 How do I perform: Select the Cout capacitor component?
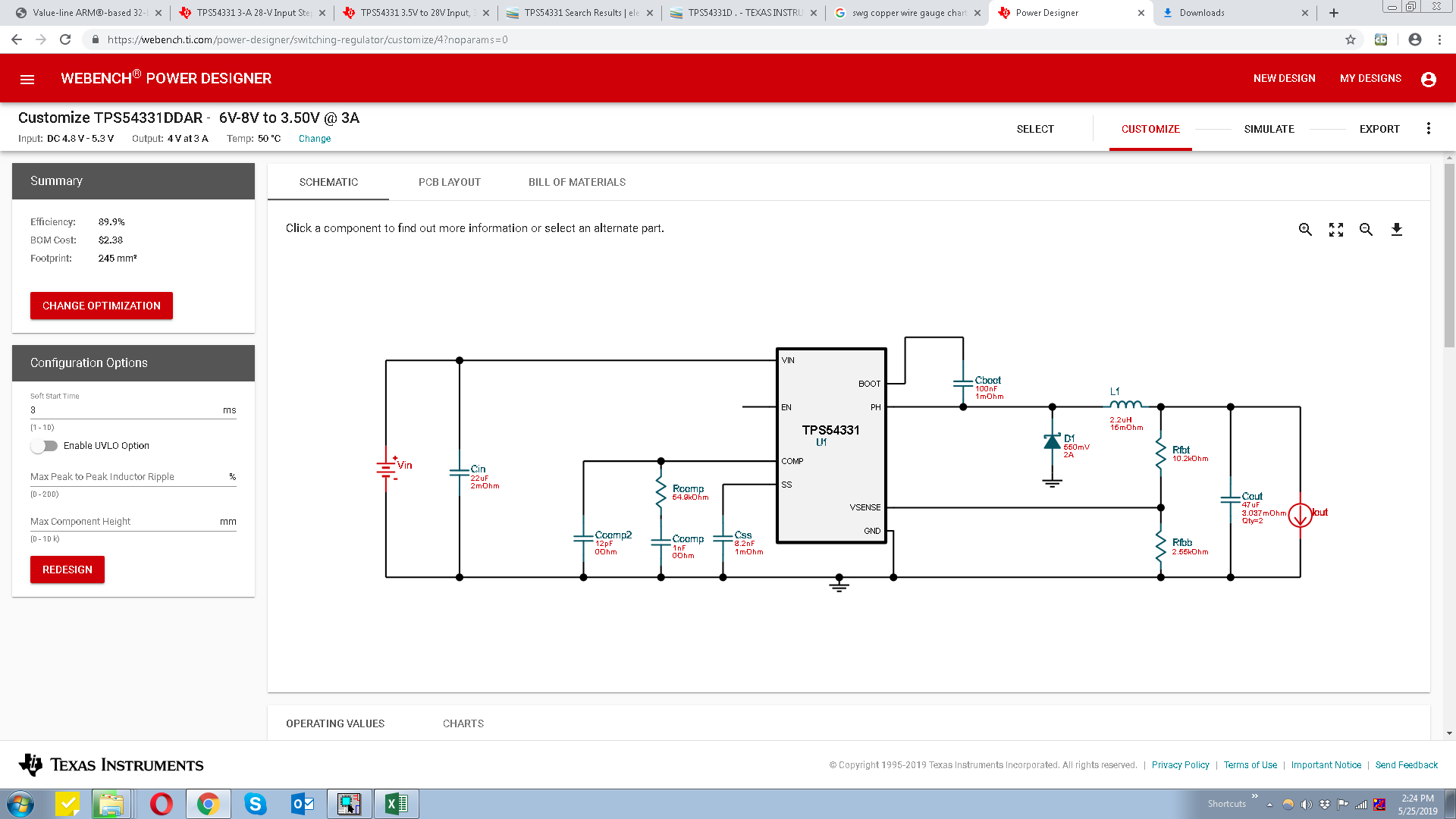tap(1231, 500)
